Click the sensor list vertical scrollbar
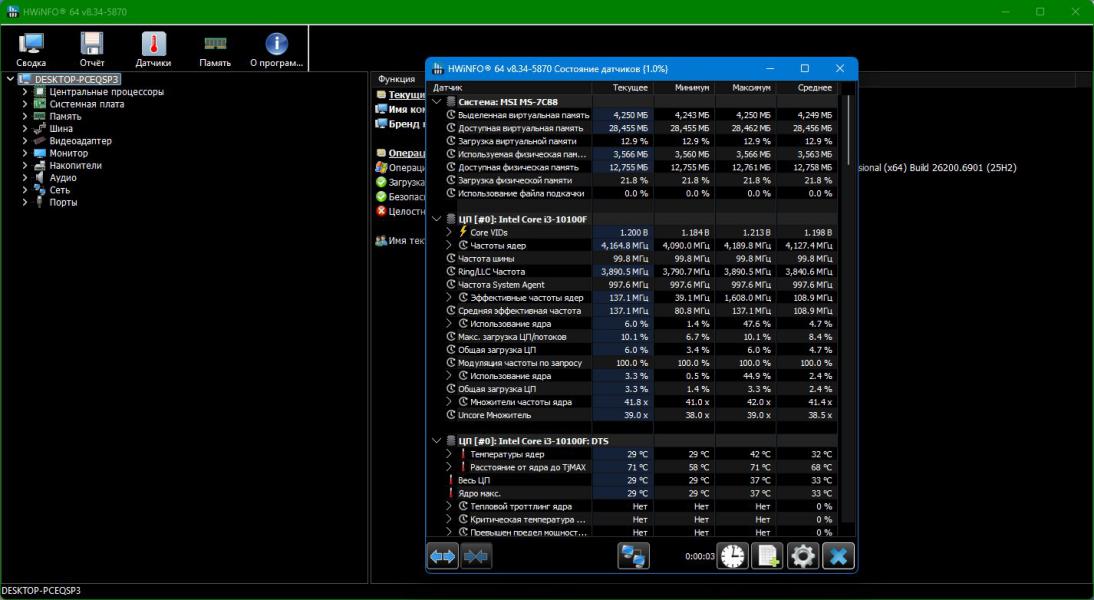 click(849, 300)
